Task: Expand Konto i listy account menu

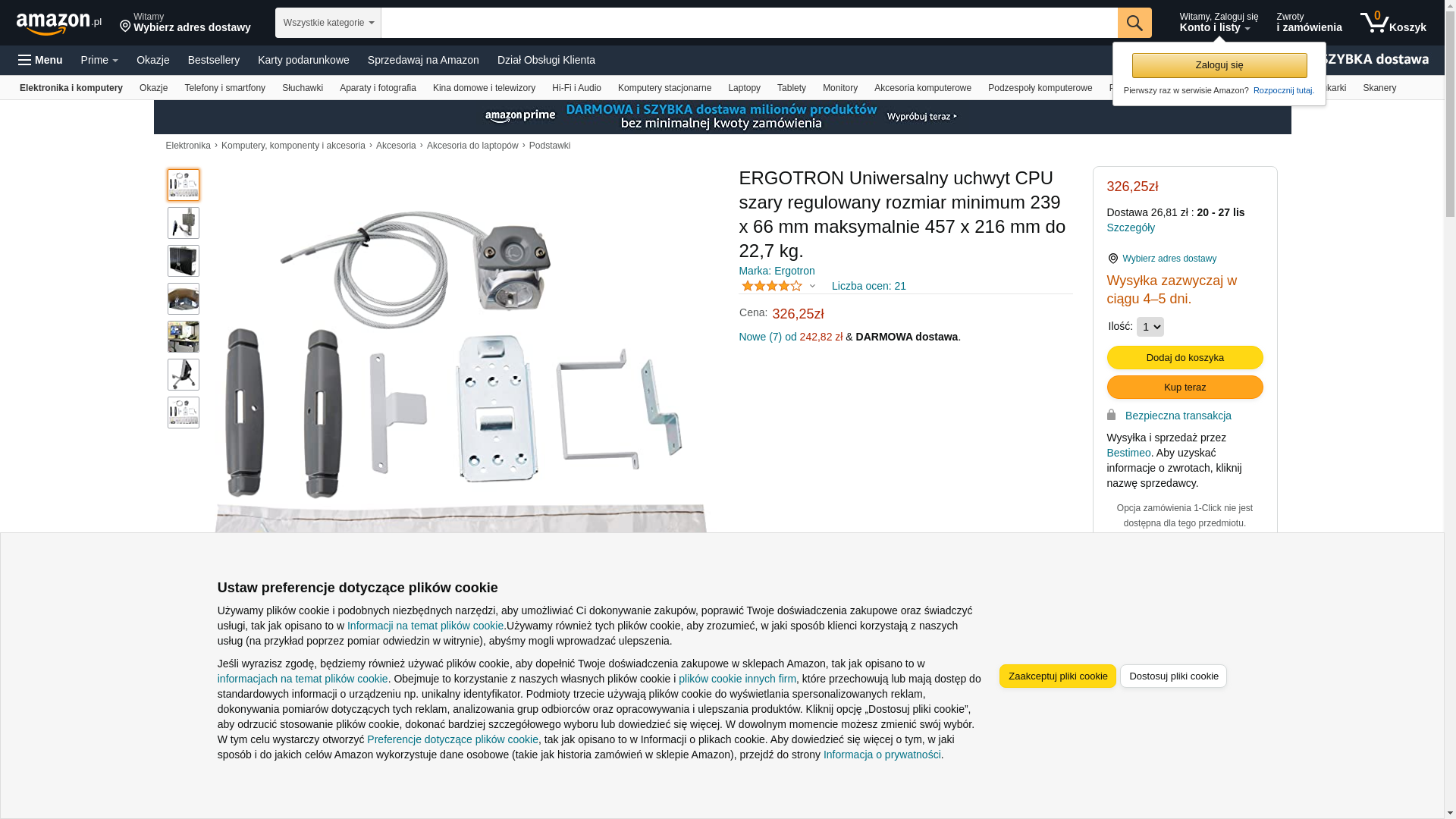Action: 1218,23
